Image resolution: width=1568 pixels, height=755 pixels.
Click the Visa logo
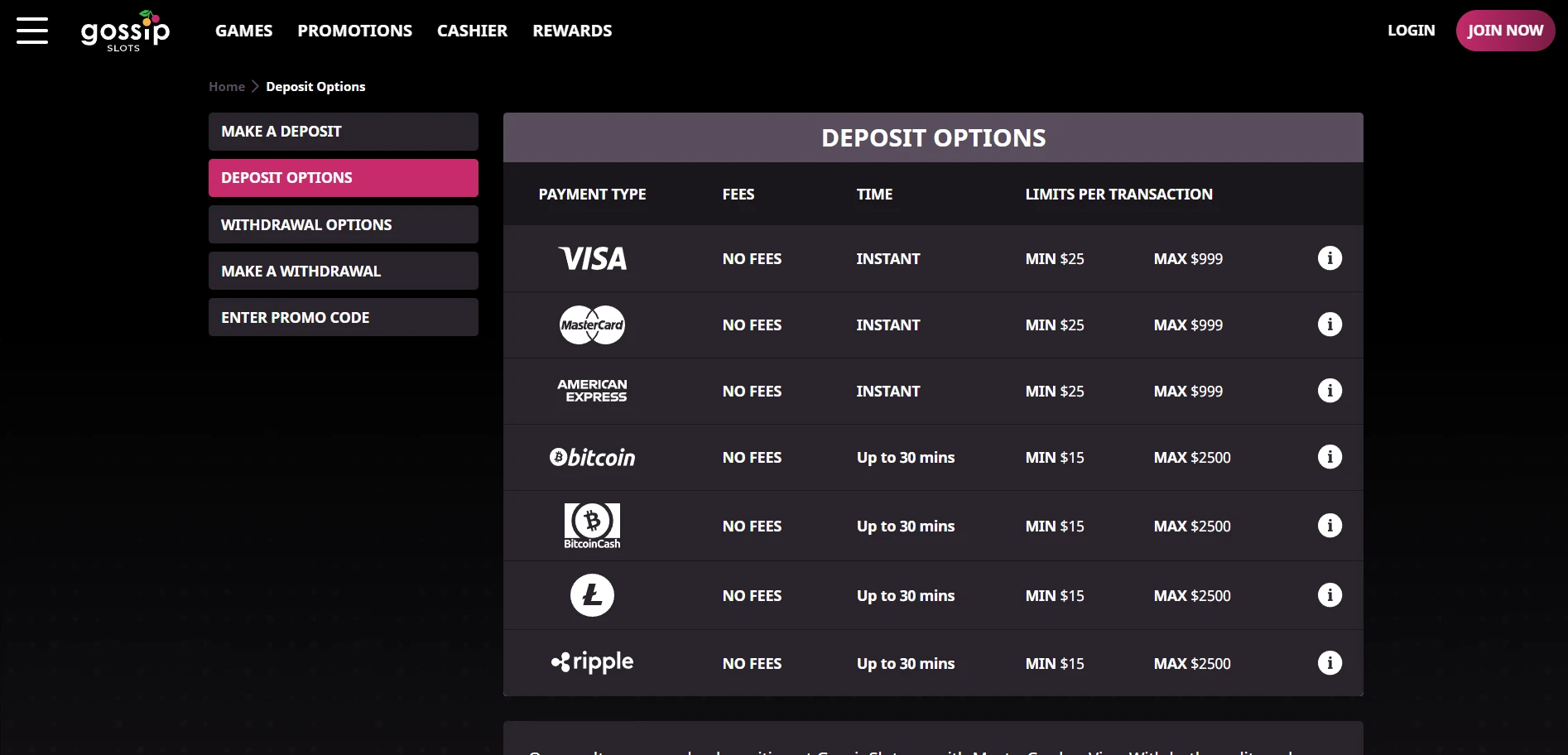pyautogui.click(x=593, y=258)
